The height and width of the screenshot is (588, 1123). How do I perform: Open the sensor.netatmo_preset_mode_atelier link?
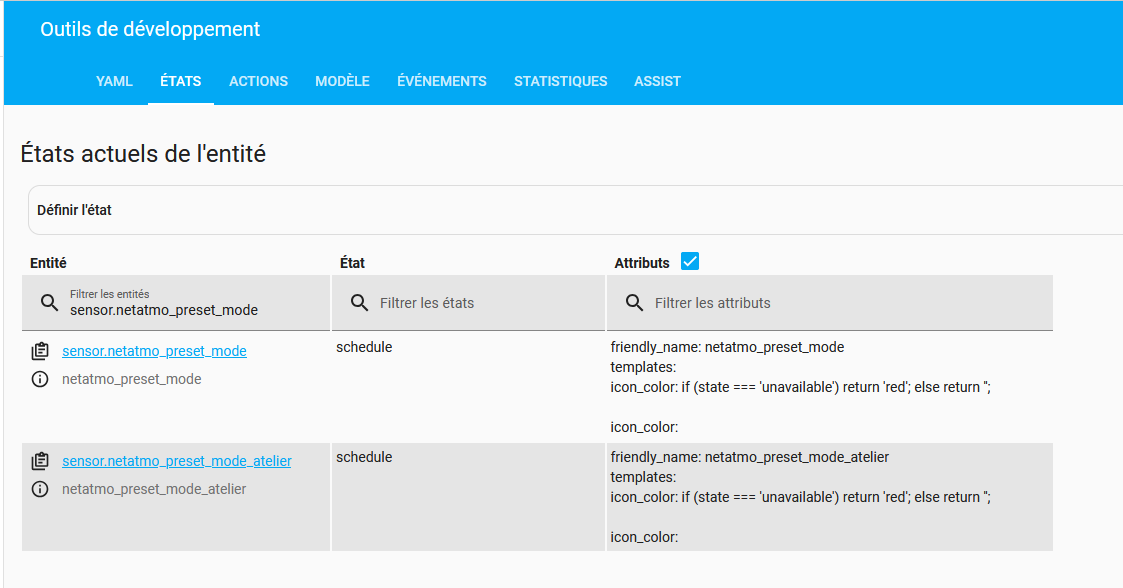[x=176, y=461]
